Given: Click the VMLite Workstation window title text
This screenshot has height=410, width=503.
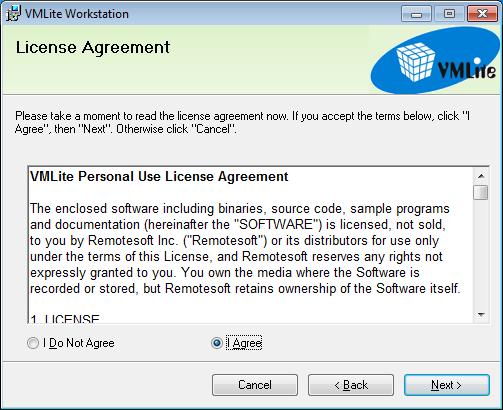Looking at the screenshot, I should pos(77,14).
